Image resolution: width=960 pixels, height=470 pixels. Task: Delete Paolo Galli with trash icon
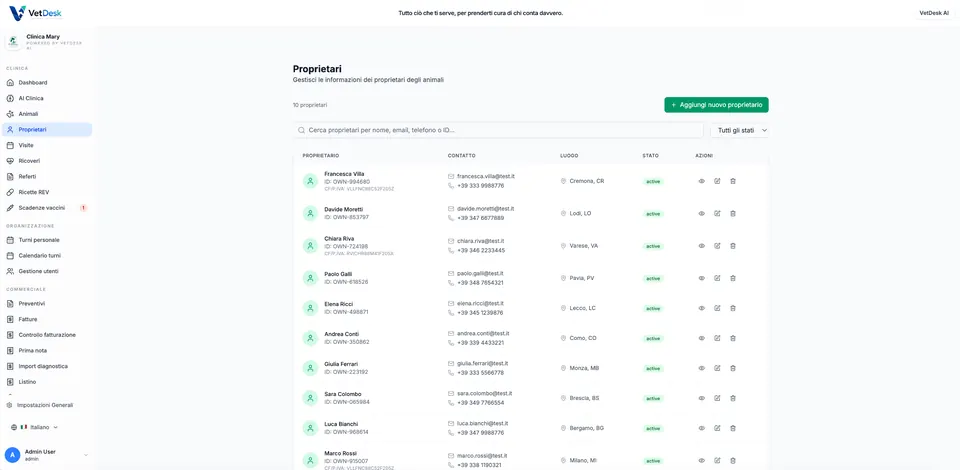click(733, 278)
